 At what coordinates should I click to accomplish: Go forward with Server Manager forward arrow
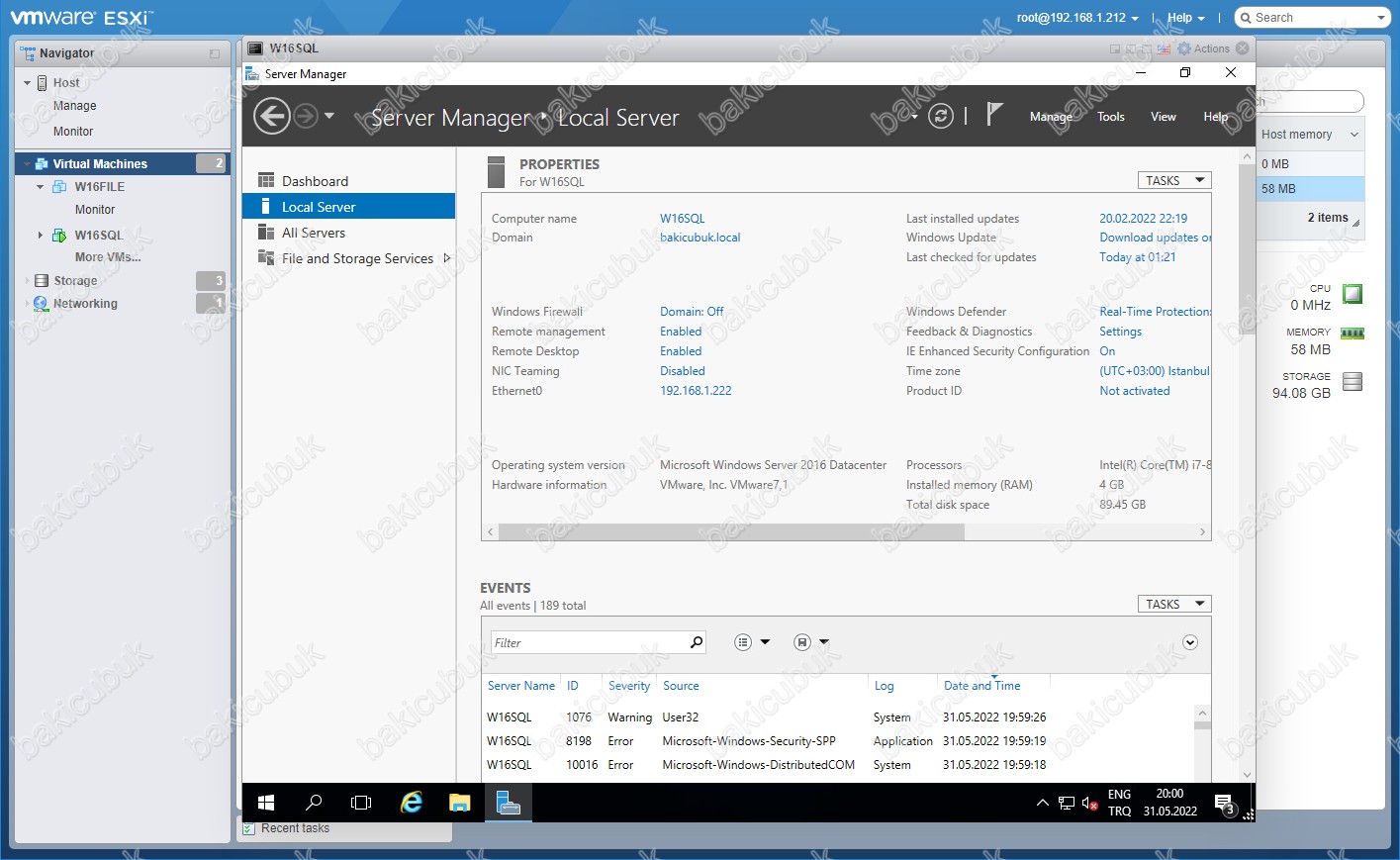click(306, 117)
